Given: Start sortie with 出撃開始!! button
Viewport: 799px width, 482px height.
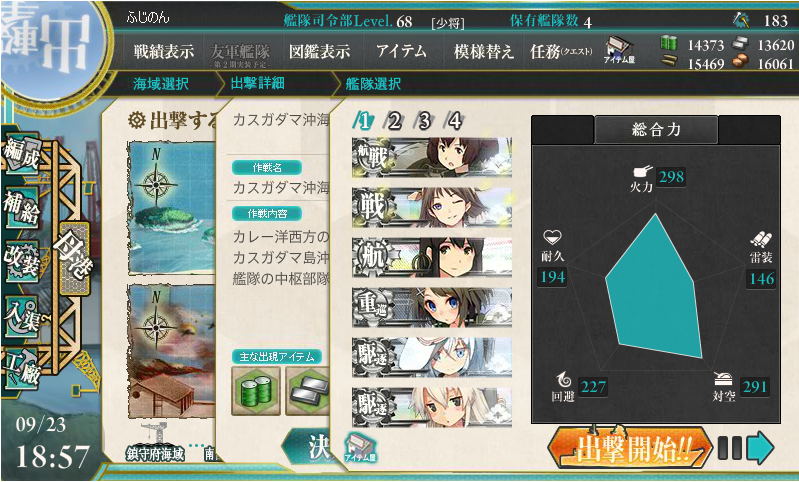Looking at the screenshot, I should coord(629,448).
